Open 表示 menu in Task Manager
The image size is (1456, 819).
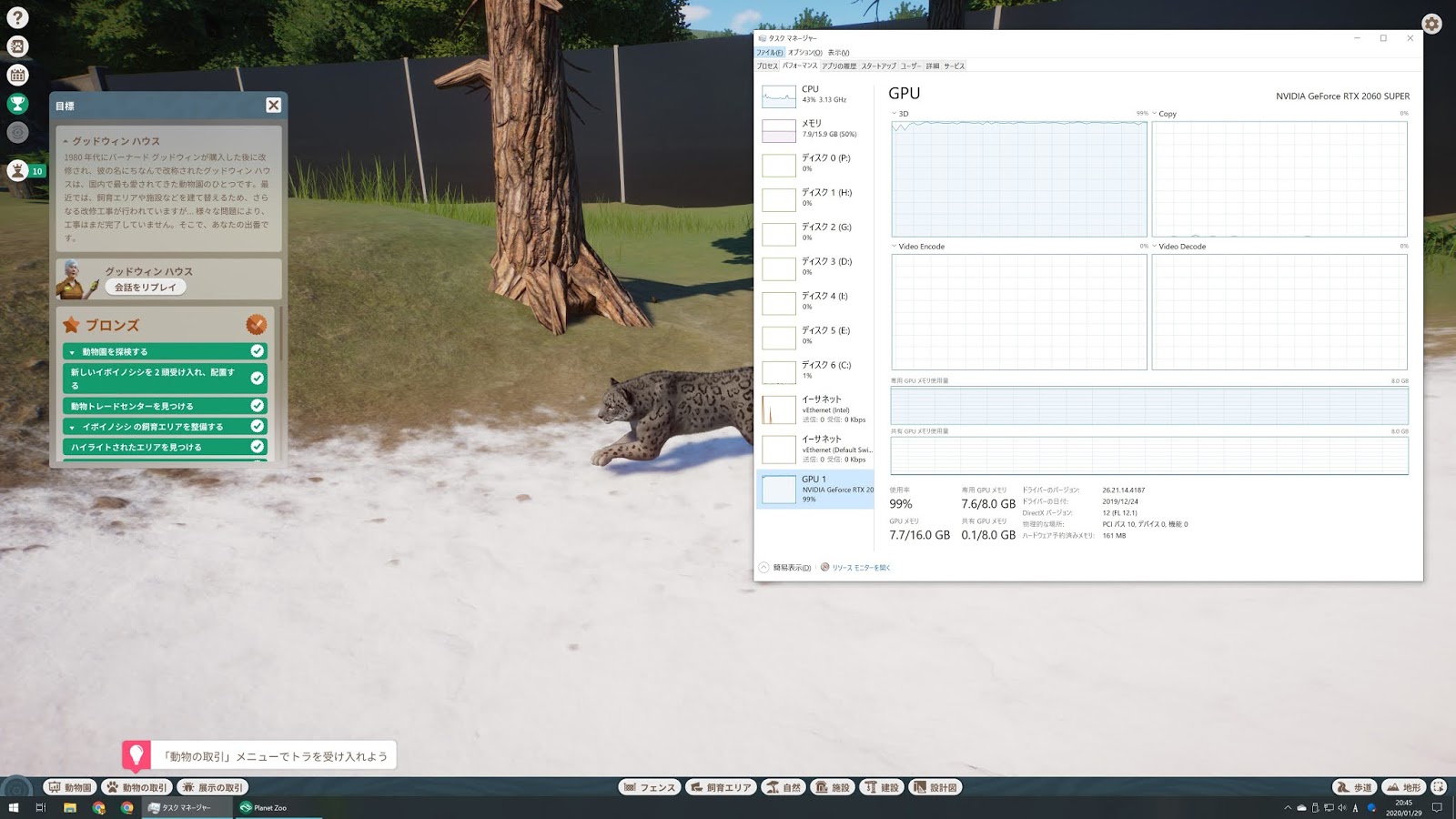coord(838,53)
